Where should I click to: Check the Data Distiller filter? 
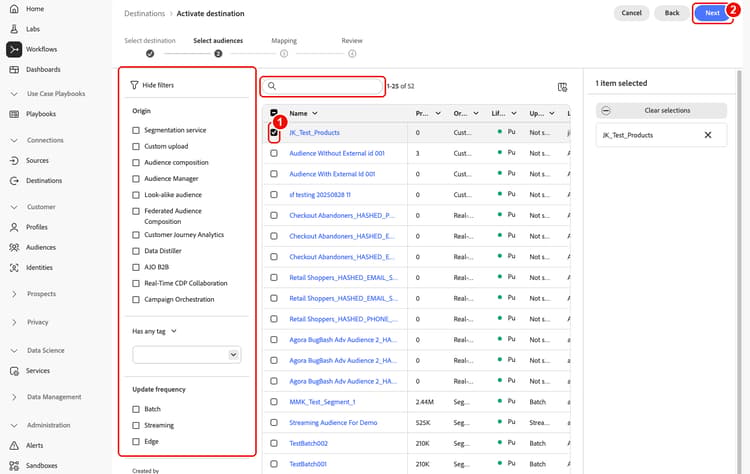click(x=136, y=251)
